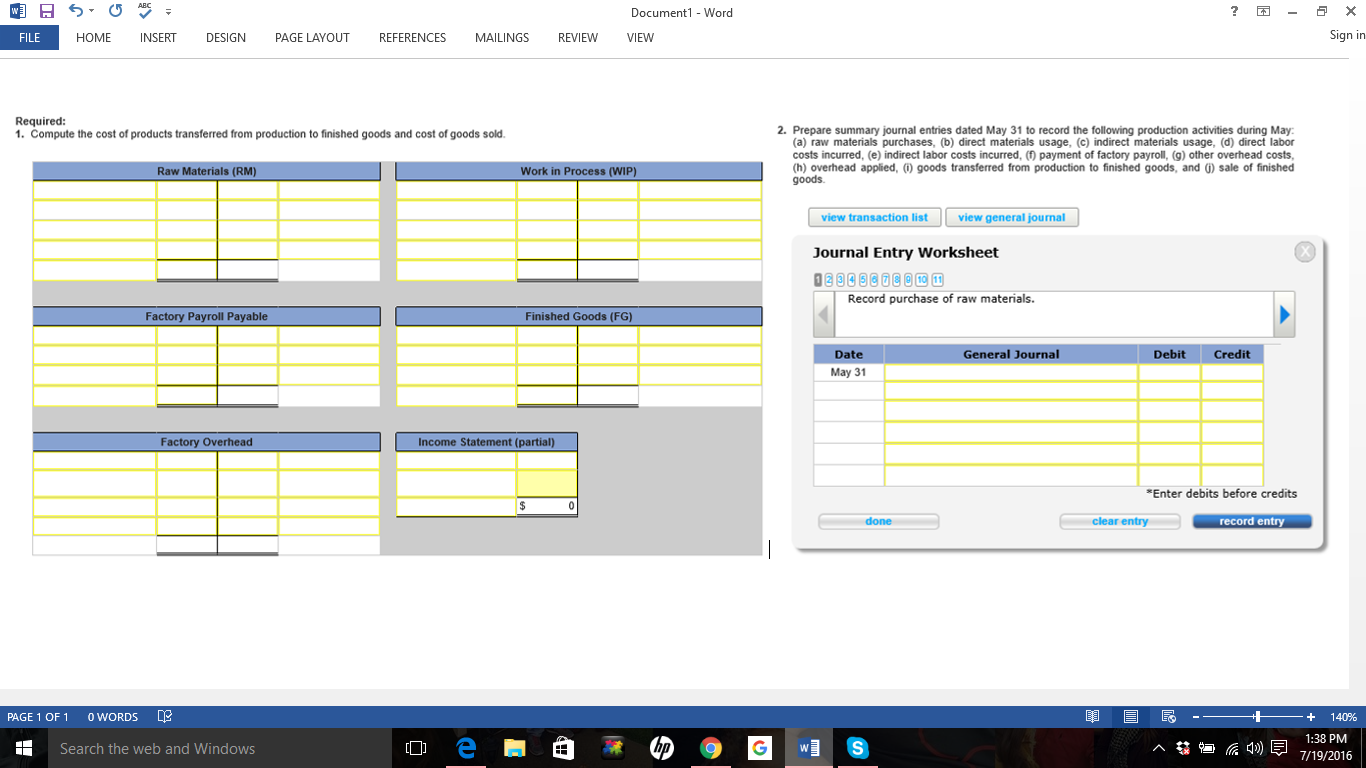Viewport: 1366px width, 768px height.
Task: Switch to the HOME ribbon tab
Action: coord(94,38)
